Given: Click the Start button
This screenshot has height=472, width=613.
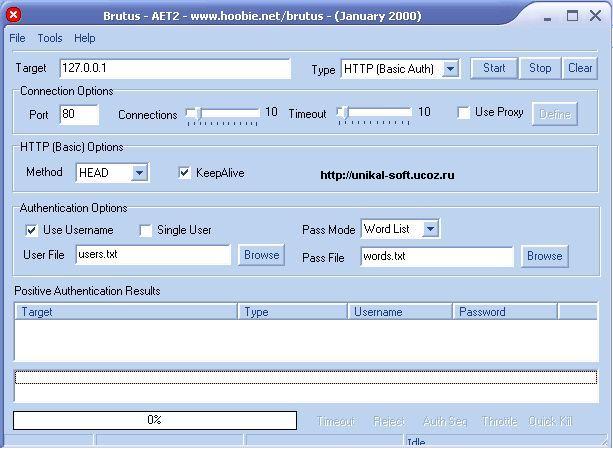Looking at the screenshot, I should (x=494, y=68).
